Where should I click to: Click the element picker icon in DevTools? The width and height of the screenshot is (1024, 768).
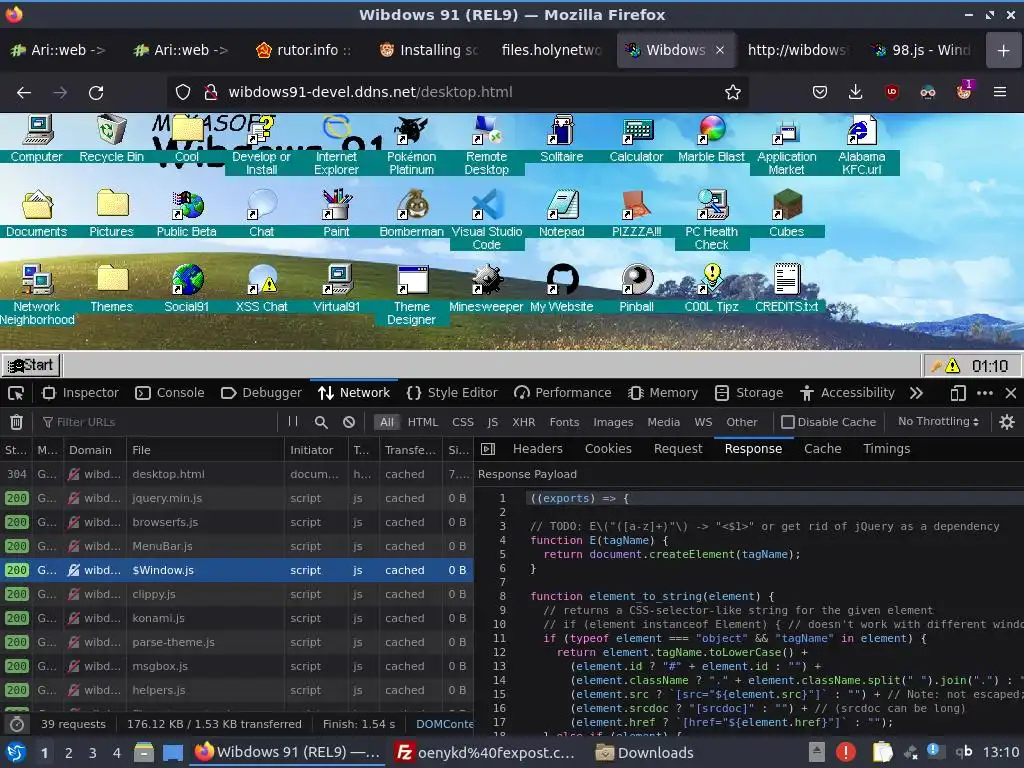click(16, 393)
